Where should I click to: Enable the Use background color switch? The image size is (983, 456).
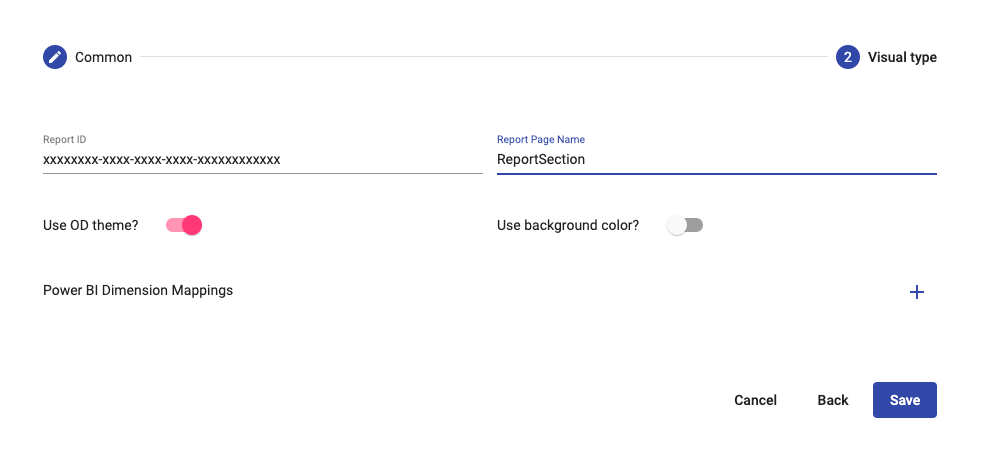pyautogui.click(x=685, y=225)
